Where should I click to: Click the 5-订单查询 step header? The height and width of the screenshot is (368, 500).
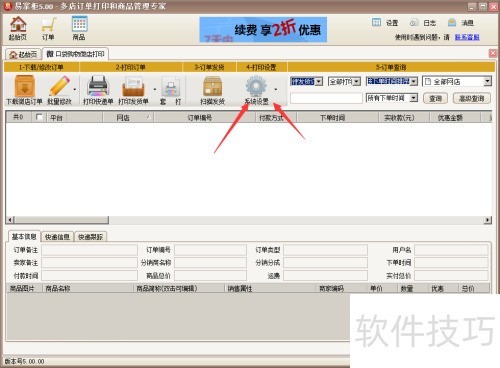coord(391,67)
